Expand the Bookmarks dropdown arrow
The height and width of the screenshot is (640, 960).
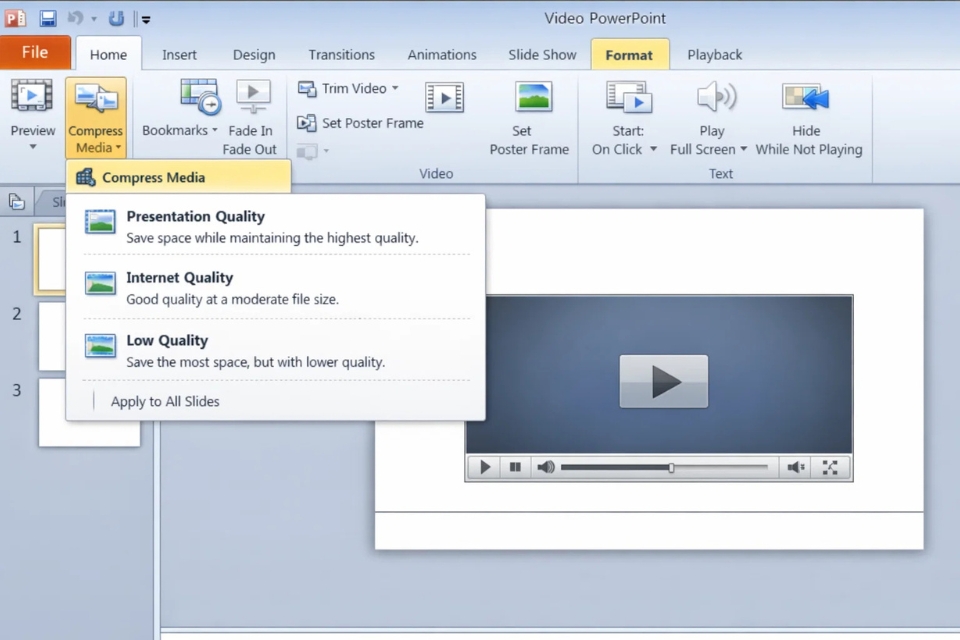point(213,130)
